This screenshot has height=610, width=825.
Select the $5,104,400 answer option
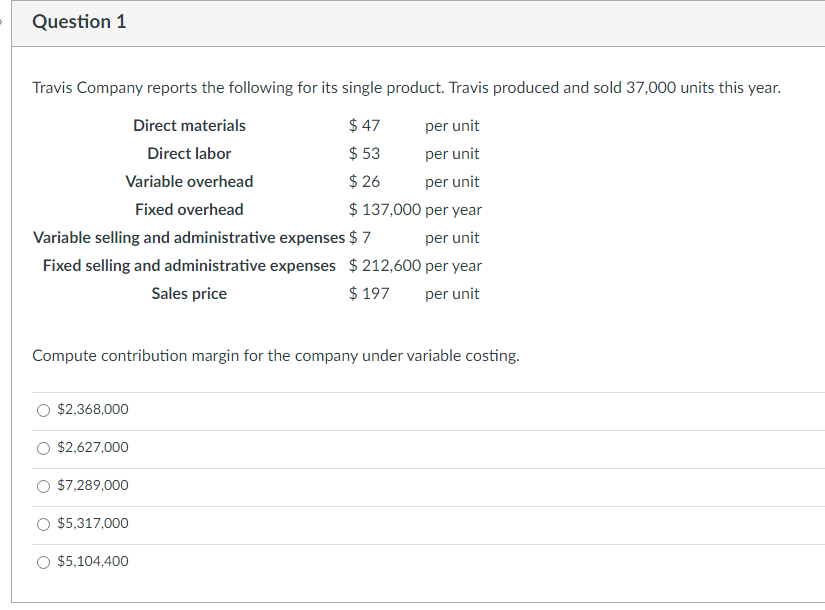pos(43,561)
